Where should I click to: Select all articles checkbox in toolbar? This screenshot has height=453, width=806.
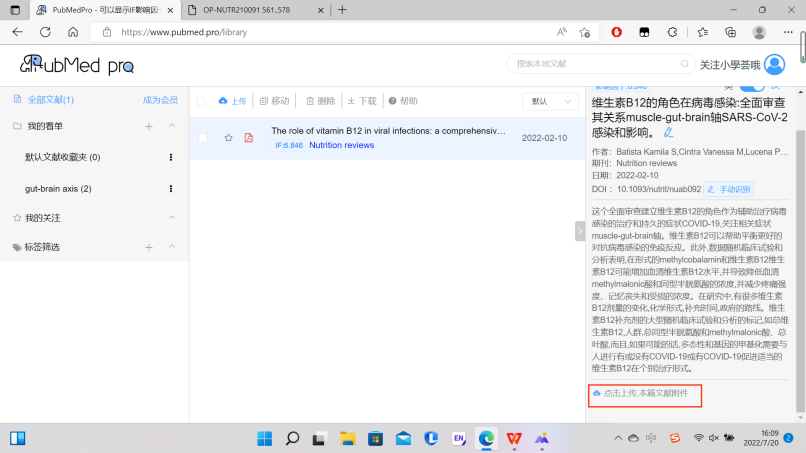point(200,101)
